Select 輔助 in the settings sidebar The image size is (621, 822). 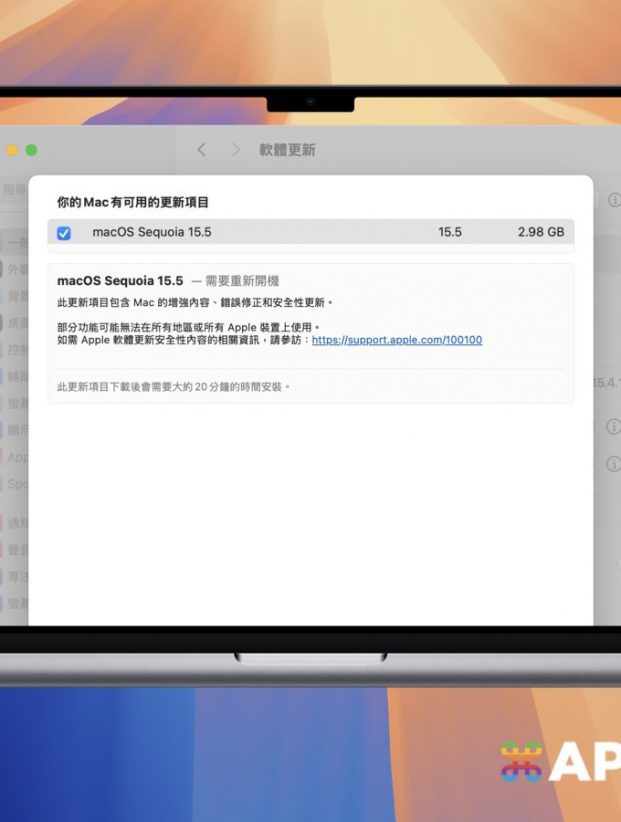[x=16, y=378]
